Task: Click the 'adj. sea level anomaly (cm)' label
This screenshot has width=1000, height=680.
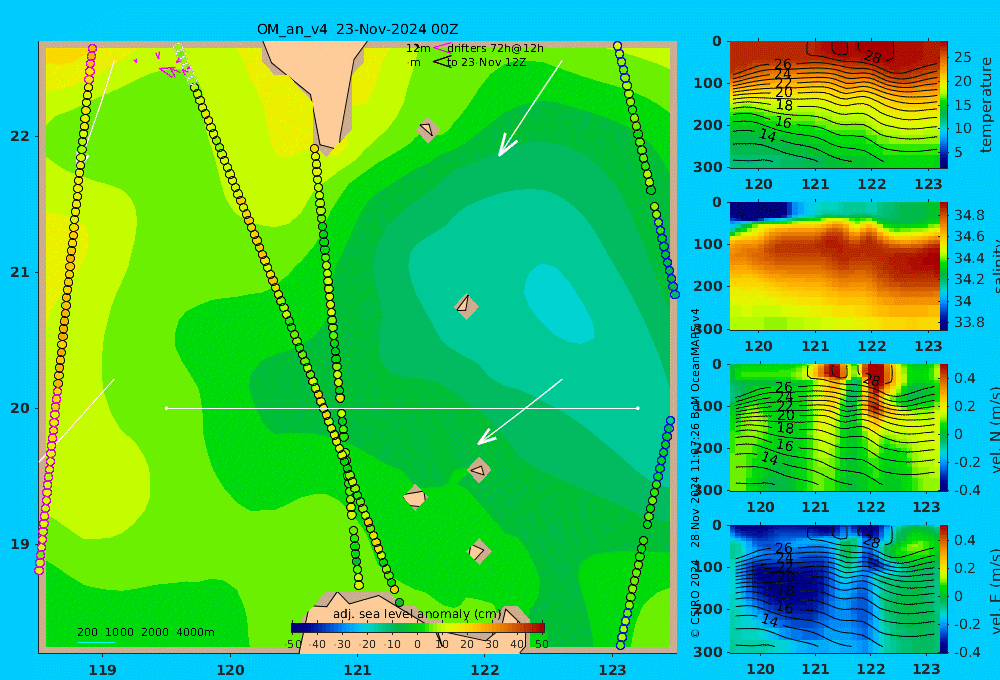Action: point(417,614)
